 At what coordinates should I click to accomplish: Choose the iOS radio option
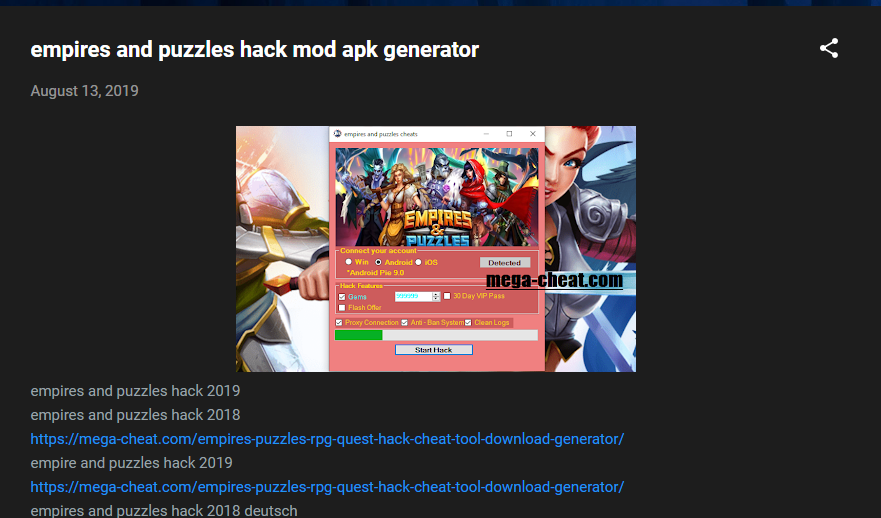(418, 262)
